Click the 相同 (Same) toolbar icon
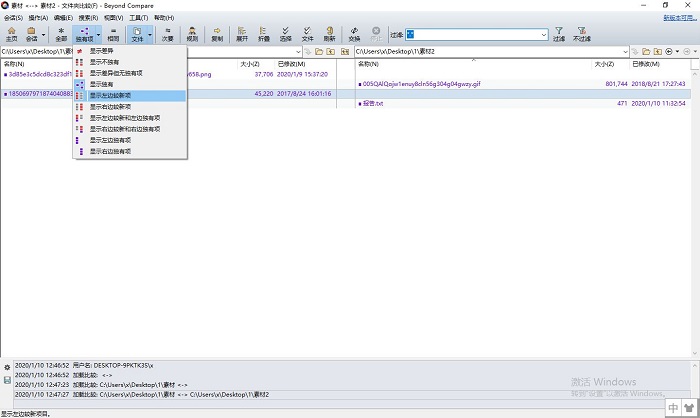This screenshot has height=418, width=700. (x=113, y=34)
